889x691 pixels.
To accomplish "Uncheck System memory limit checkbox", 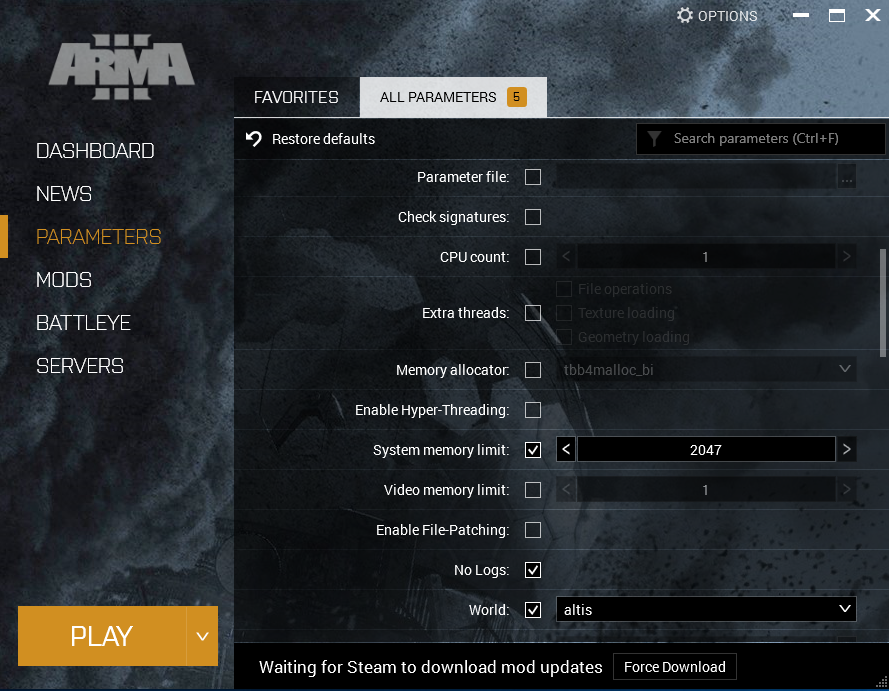I will click(x=533, y=450).
